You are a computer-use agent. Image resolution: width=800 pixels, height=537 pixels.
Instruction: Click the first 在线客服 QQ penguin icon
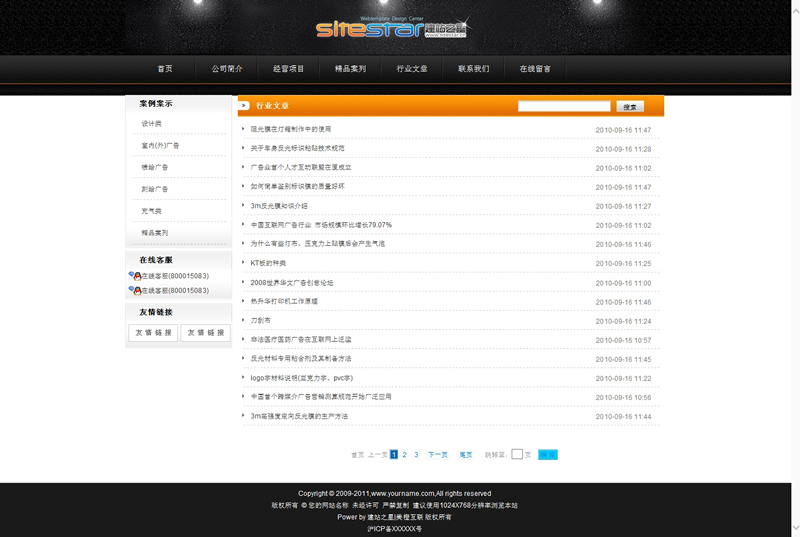point(135,275)
